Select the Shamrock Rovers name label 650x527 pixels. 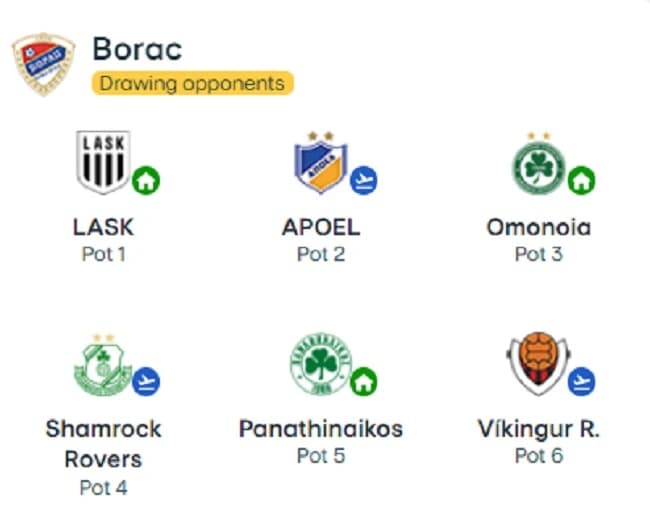point(103,444)
